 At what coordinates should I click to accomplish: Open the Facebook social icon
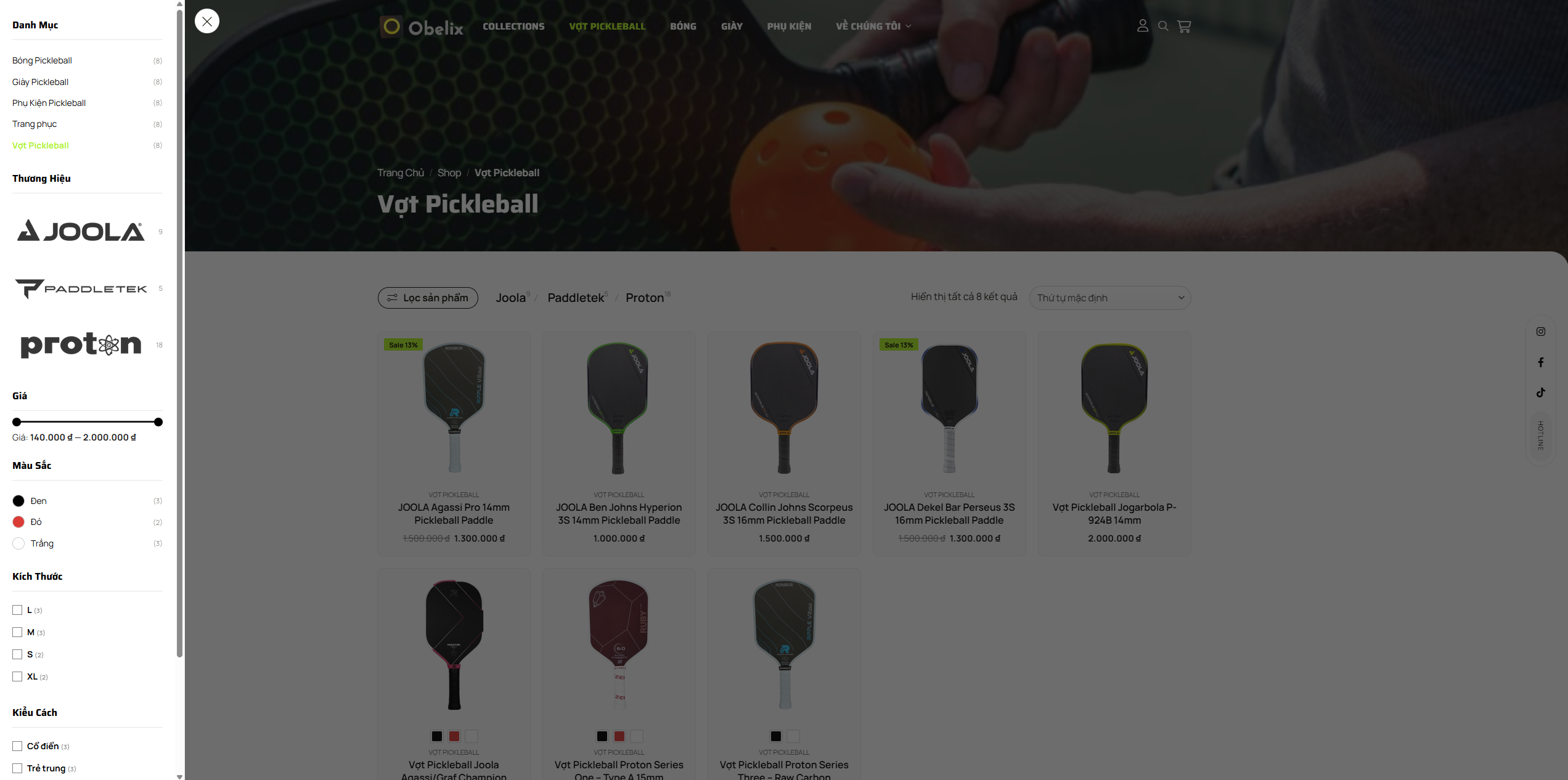click(1540, 362)
